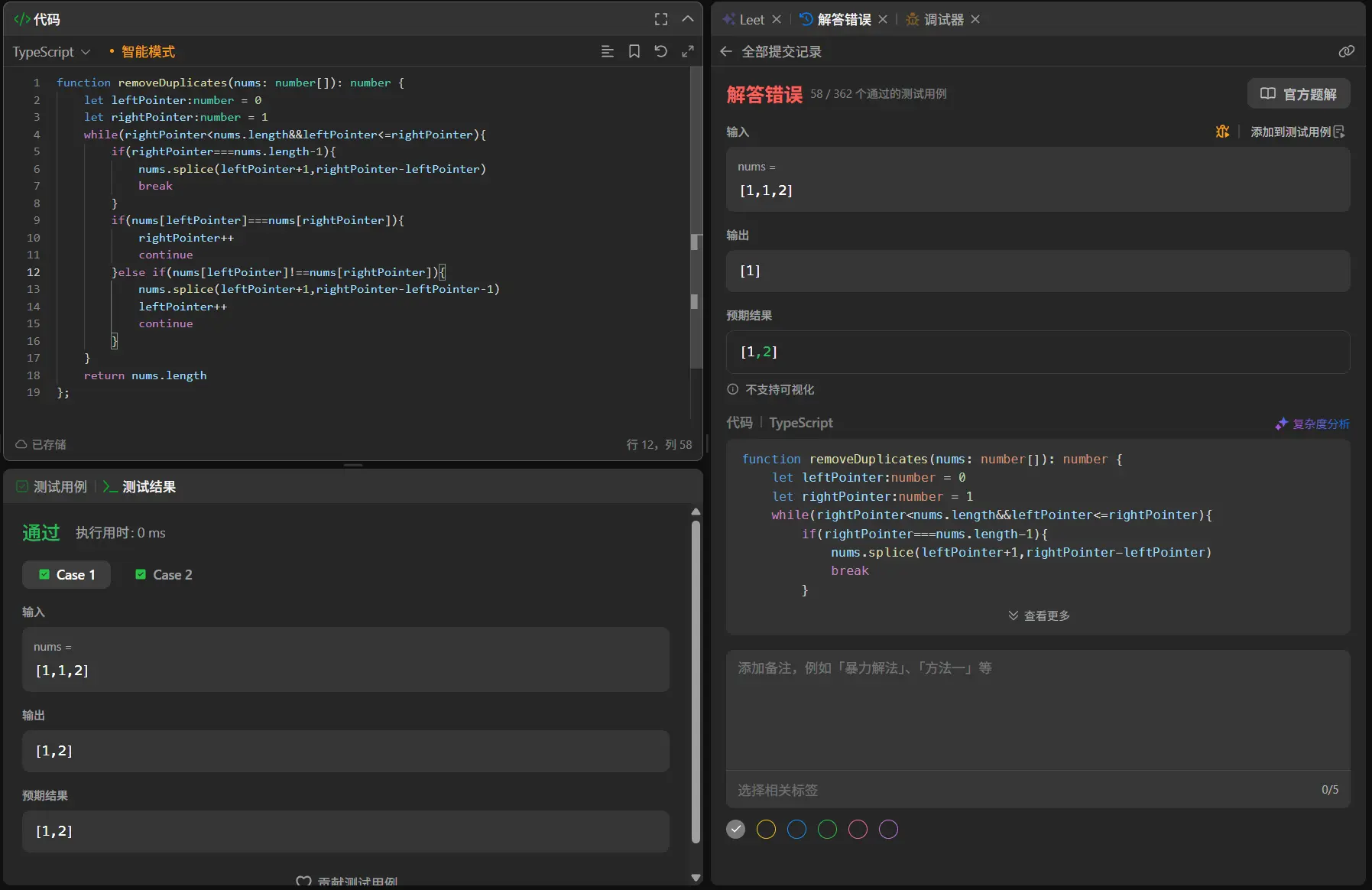Select the gray checked color circle
This screenshot has height=890, width=1372.
click(735, 830)
